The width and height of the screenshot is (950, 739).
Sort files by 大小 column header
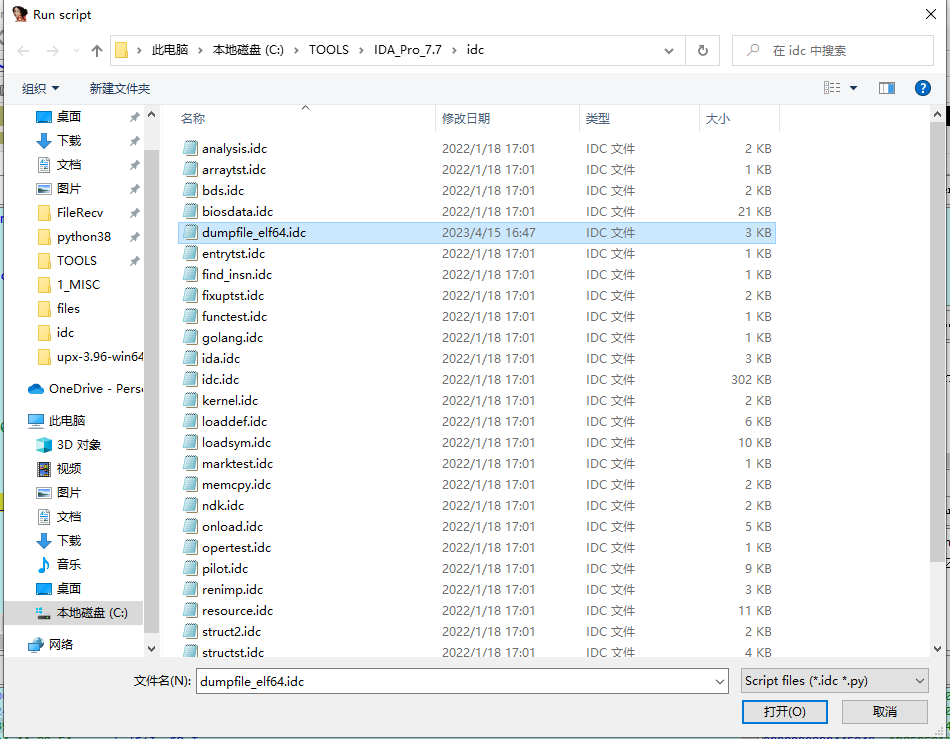pos(717,118)
